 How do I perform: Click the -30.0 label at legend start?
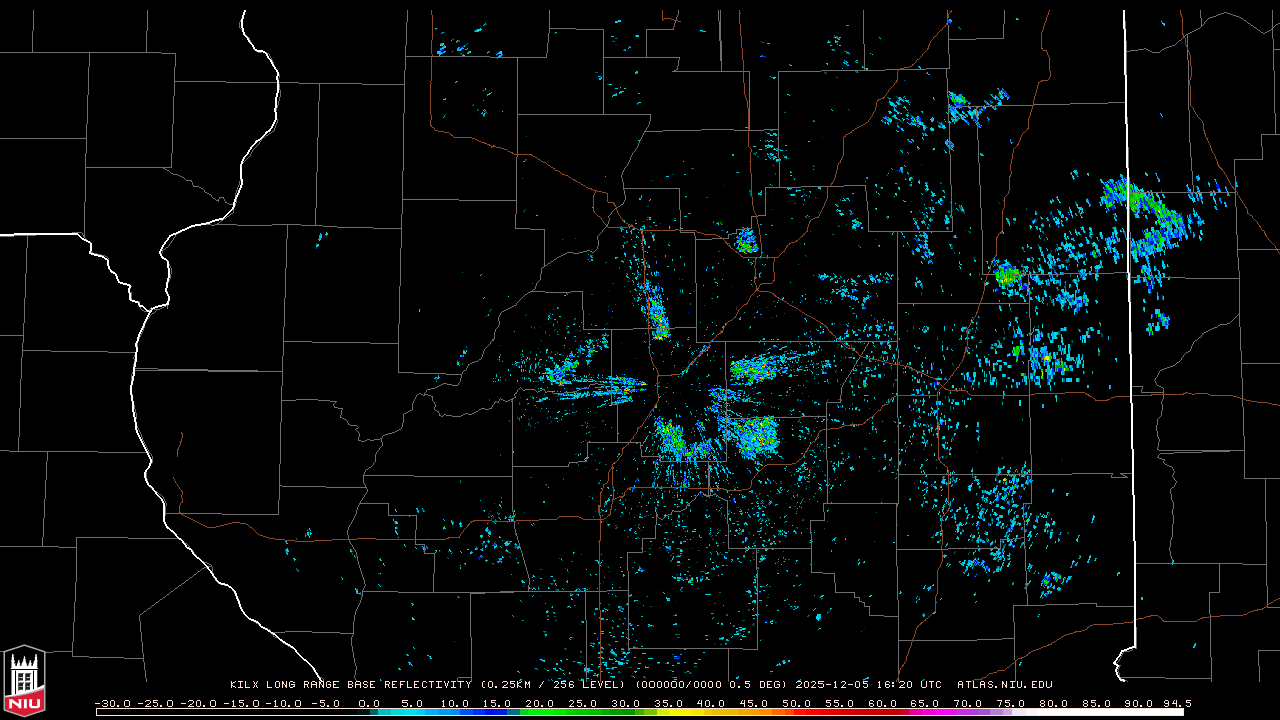112,703
